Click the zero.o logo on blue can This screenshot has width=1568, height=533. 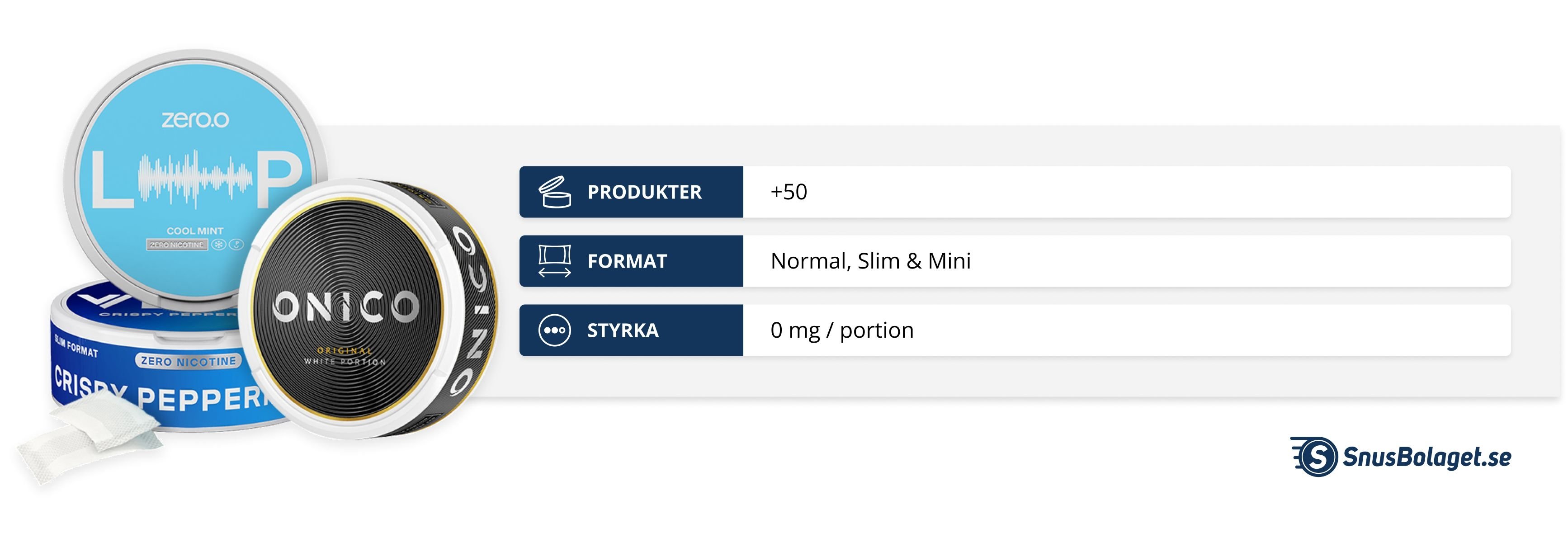195,119
